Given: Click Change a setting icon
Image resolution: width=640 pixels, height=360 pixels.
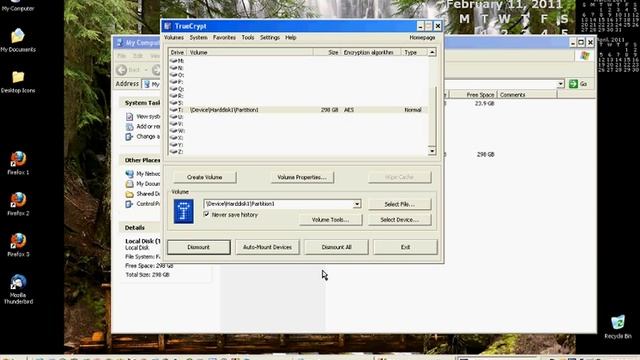Looking at the screenshot, I should [129, 137].
